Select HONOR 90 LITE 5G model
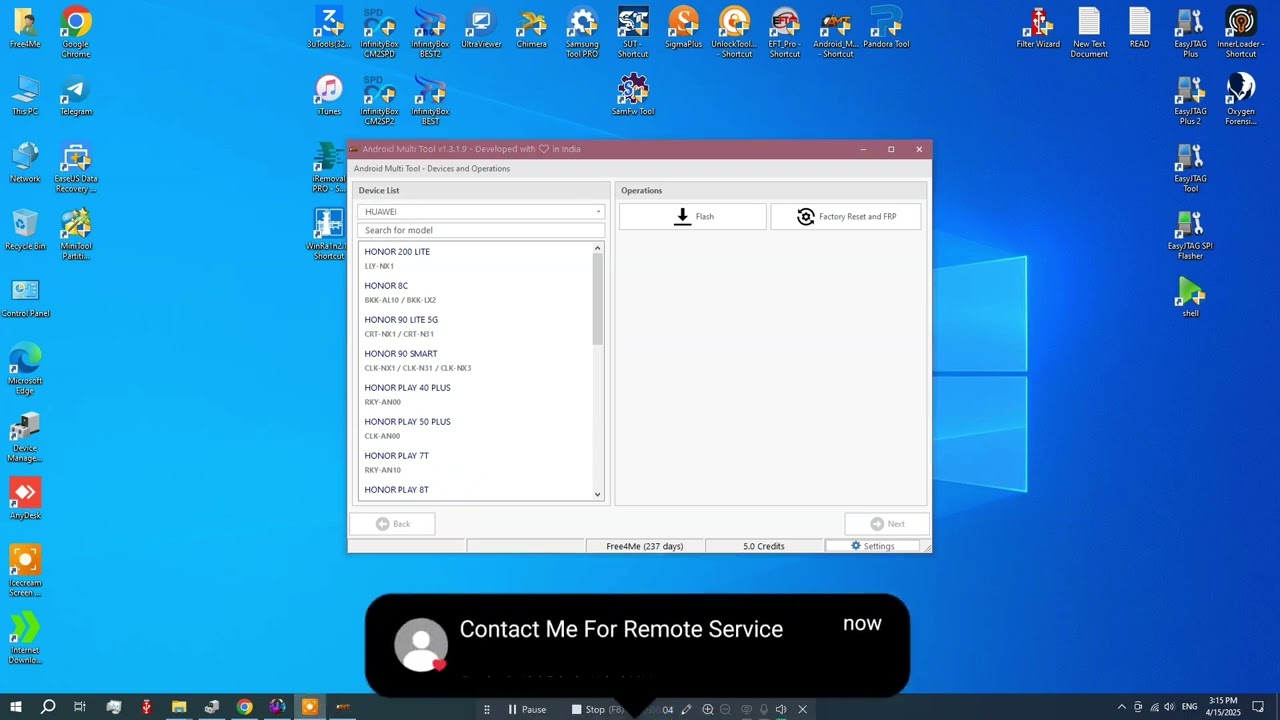Screen dimensions: 1280x720 475,326
